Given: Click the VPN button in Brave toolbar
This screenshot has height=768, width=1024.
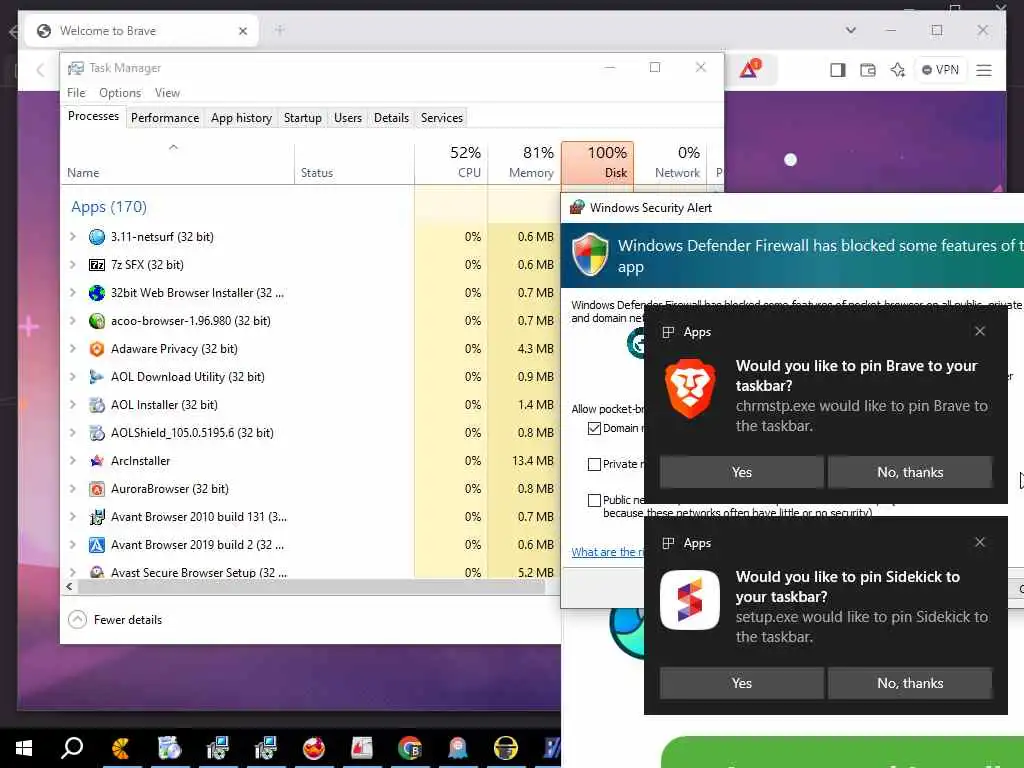Looking at the screenshot, I should 940,70.
